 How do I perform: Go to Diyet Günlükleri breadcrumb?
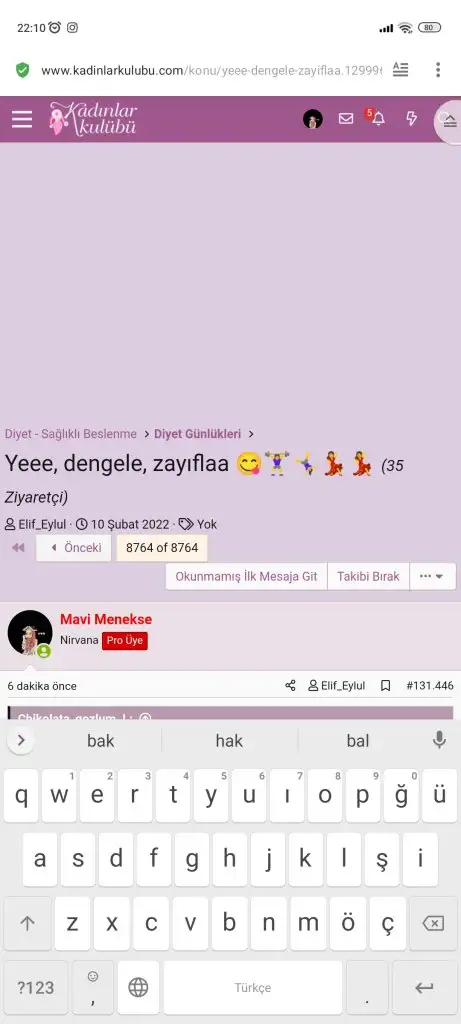click(x=198, y=434)
